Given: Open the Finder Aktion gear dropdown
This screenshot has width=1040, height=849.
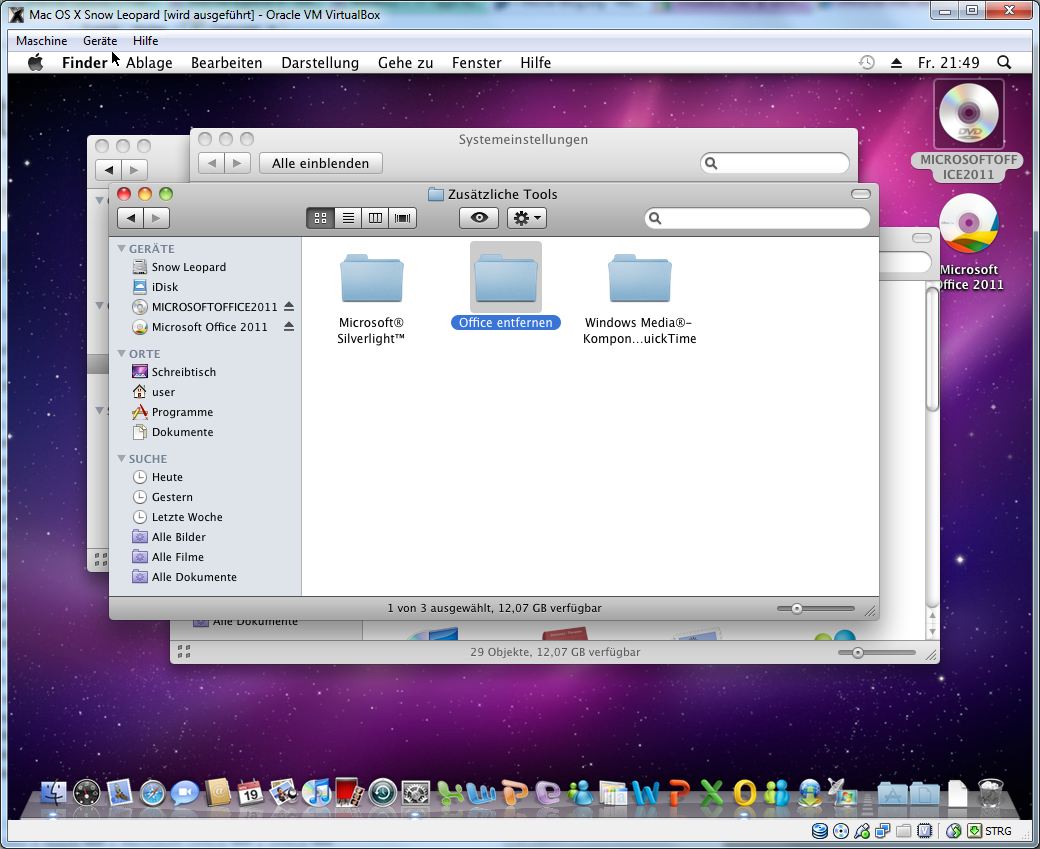Looking at the screenshot, I should tap(526, 217).
